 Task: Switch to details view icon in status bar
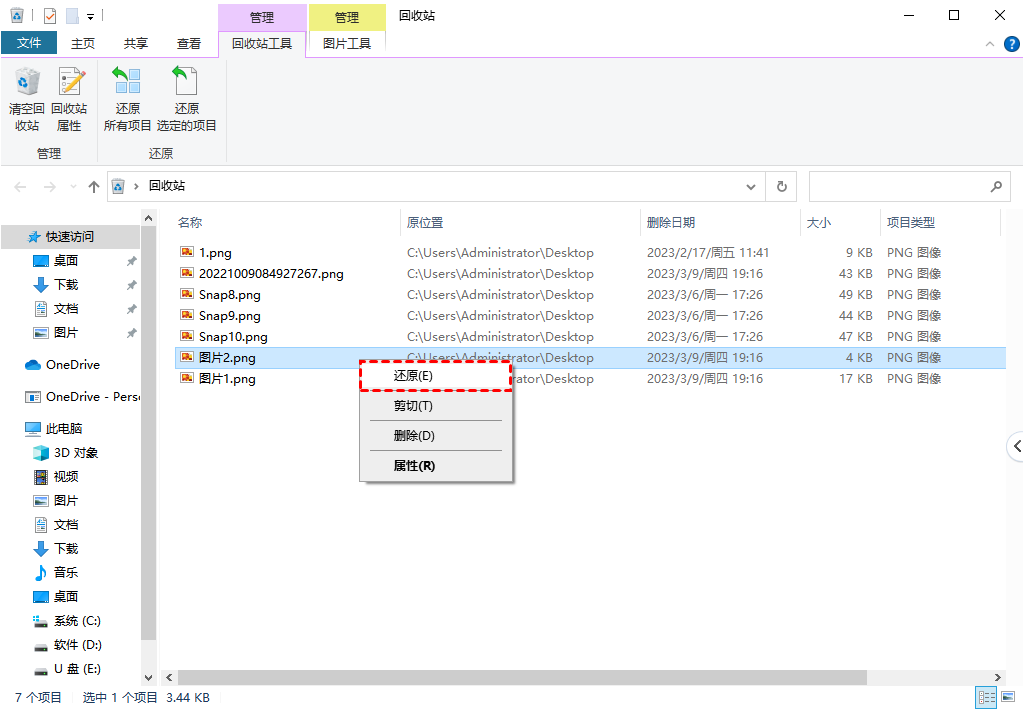point(985,697)
